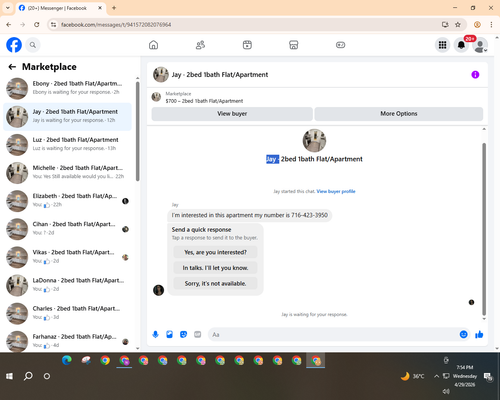Open the weather widget showing 36°C
The height and width of the screenshot is (400, 500).
point(413,376)
